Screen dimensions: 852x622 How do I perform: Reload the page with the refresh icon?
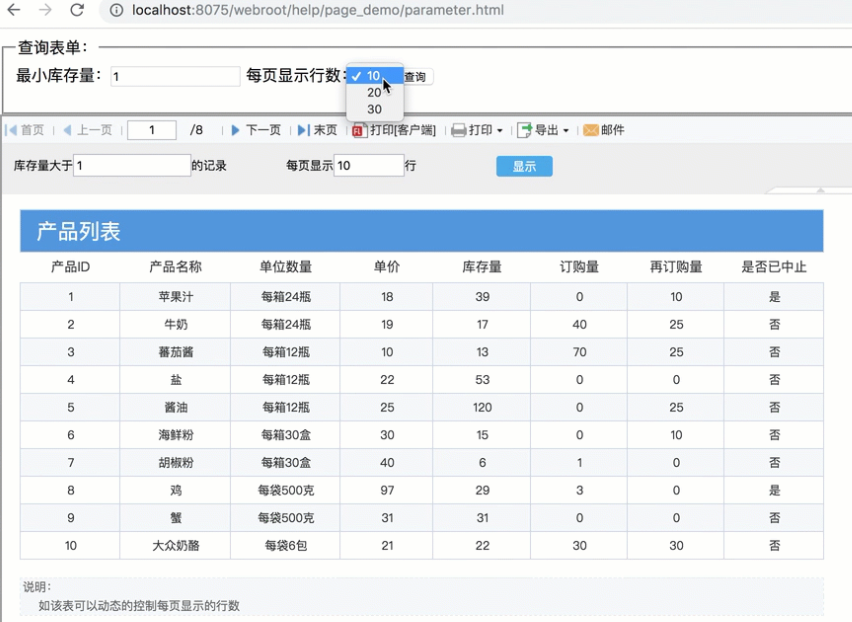[77, 10]
